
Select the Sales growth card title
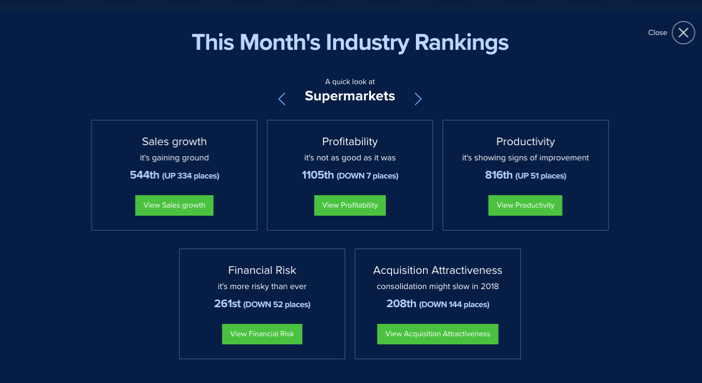click(174, 142)
